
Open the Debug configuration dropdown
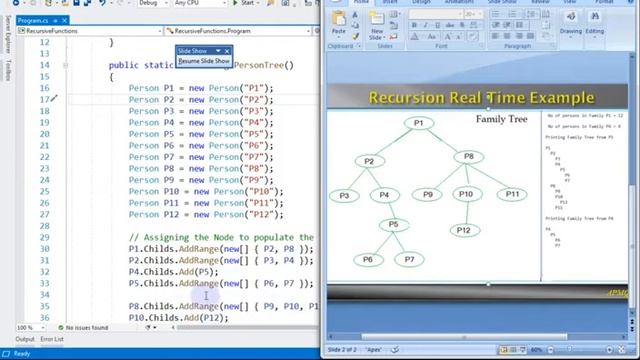(153, 3)
